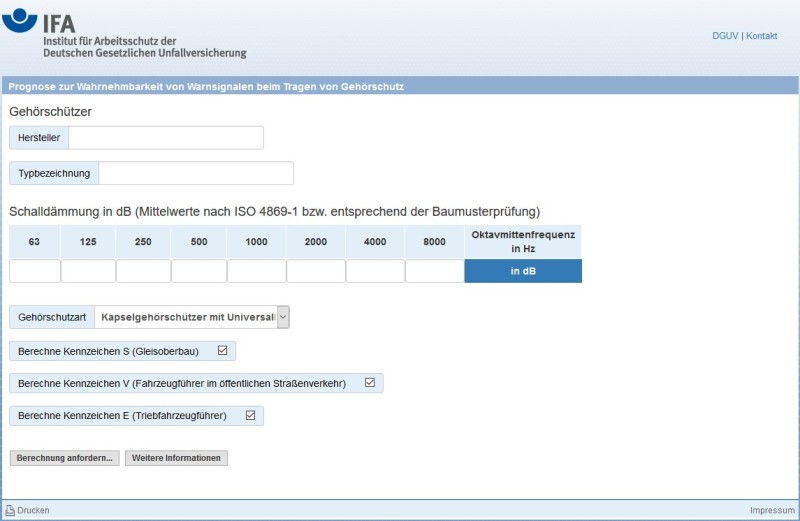Disable the Kennzeichen E (Triebfahrzeugführer) checkbox
This screenshot has height=521, width=800.
[251, 415]
